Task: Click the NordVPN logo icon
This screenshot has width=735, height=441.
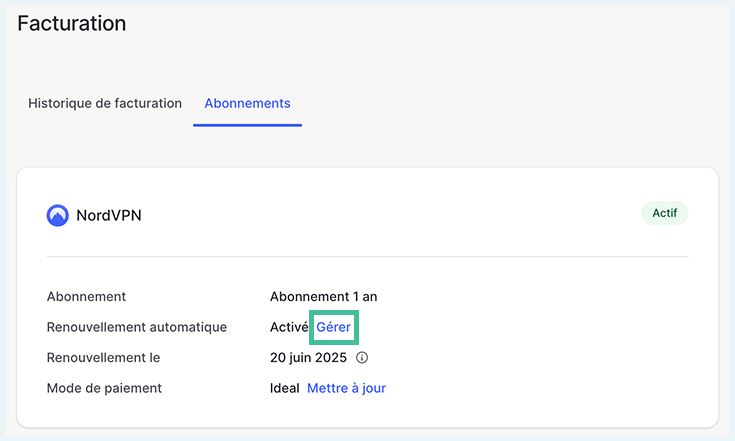Action: pos(58,216)
